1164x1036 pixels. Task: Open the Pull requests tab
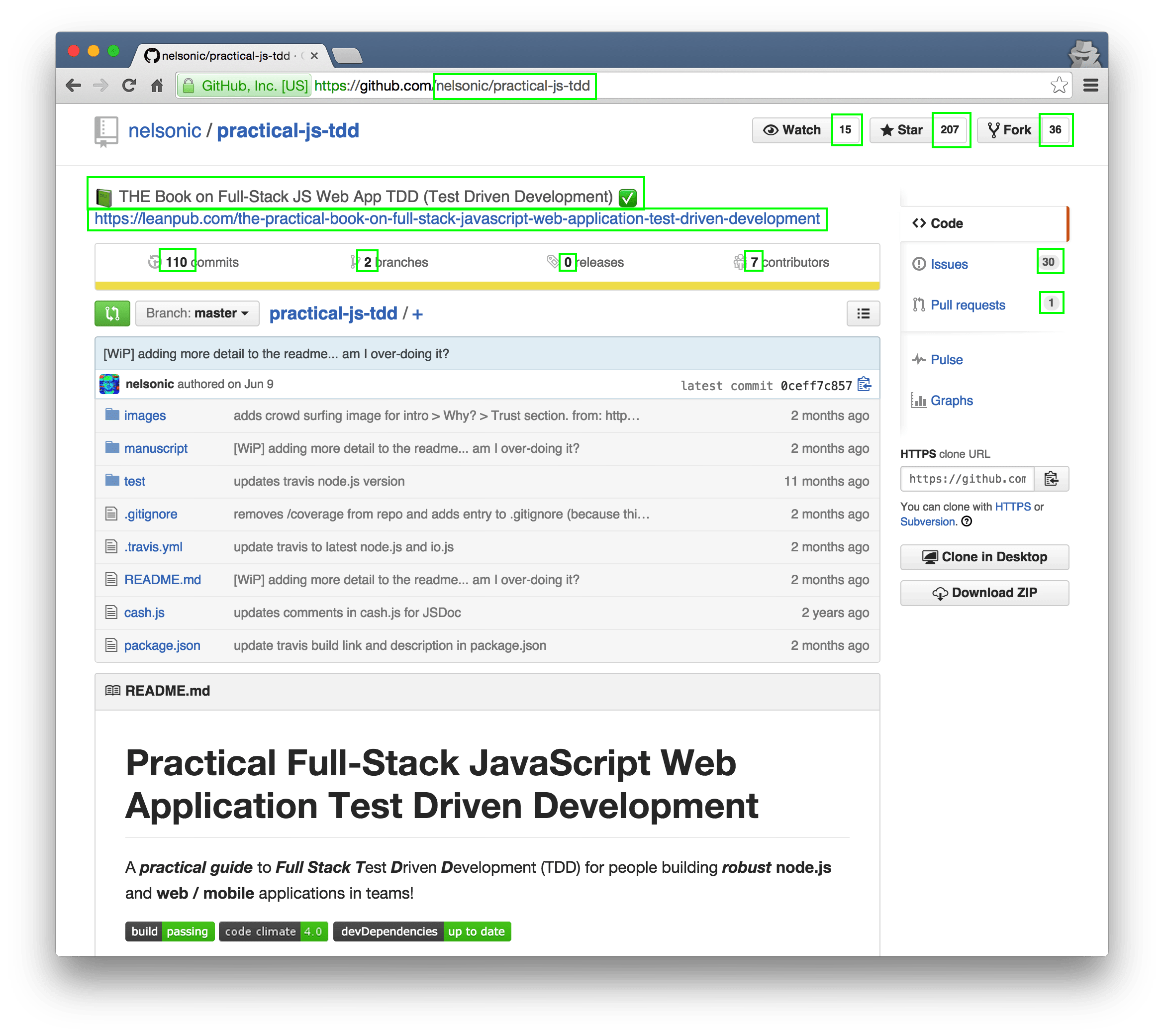point(968,305)
